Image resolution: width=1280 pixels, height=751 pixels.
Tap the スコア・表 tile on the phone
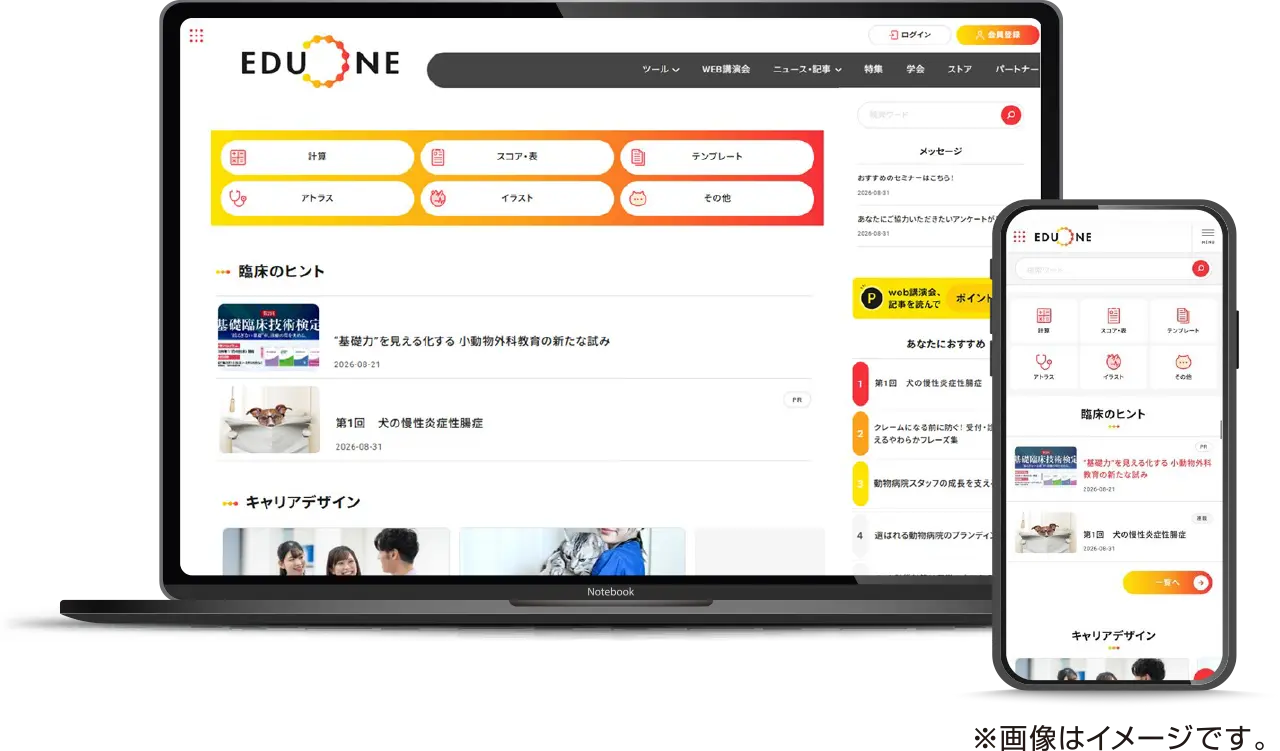1114,320
